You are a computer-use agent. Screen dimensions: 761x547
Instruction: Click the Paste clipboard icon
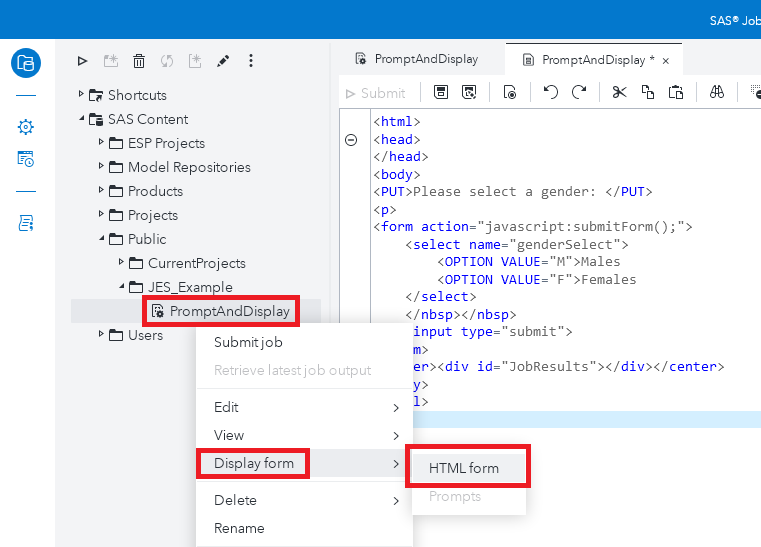tap(676, 93)
